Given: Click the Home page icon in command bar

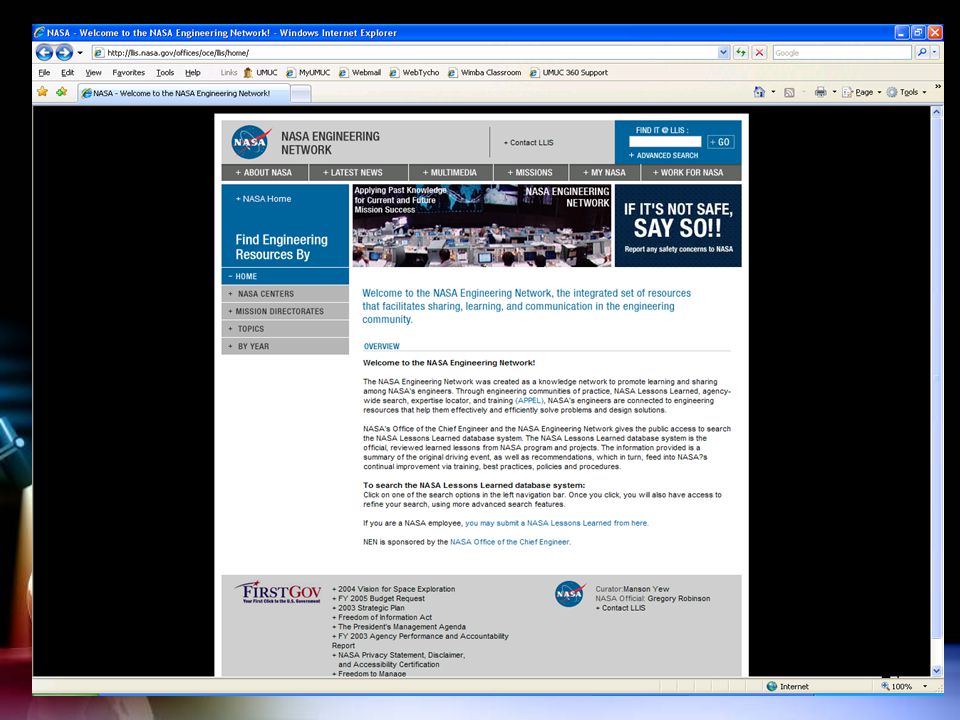Looking at the screenshot, I should pyautogui.click(x=759, y=92).
